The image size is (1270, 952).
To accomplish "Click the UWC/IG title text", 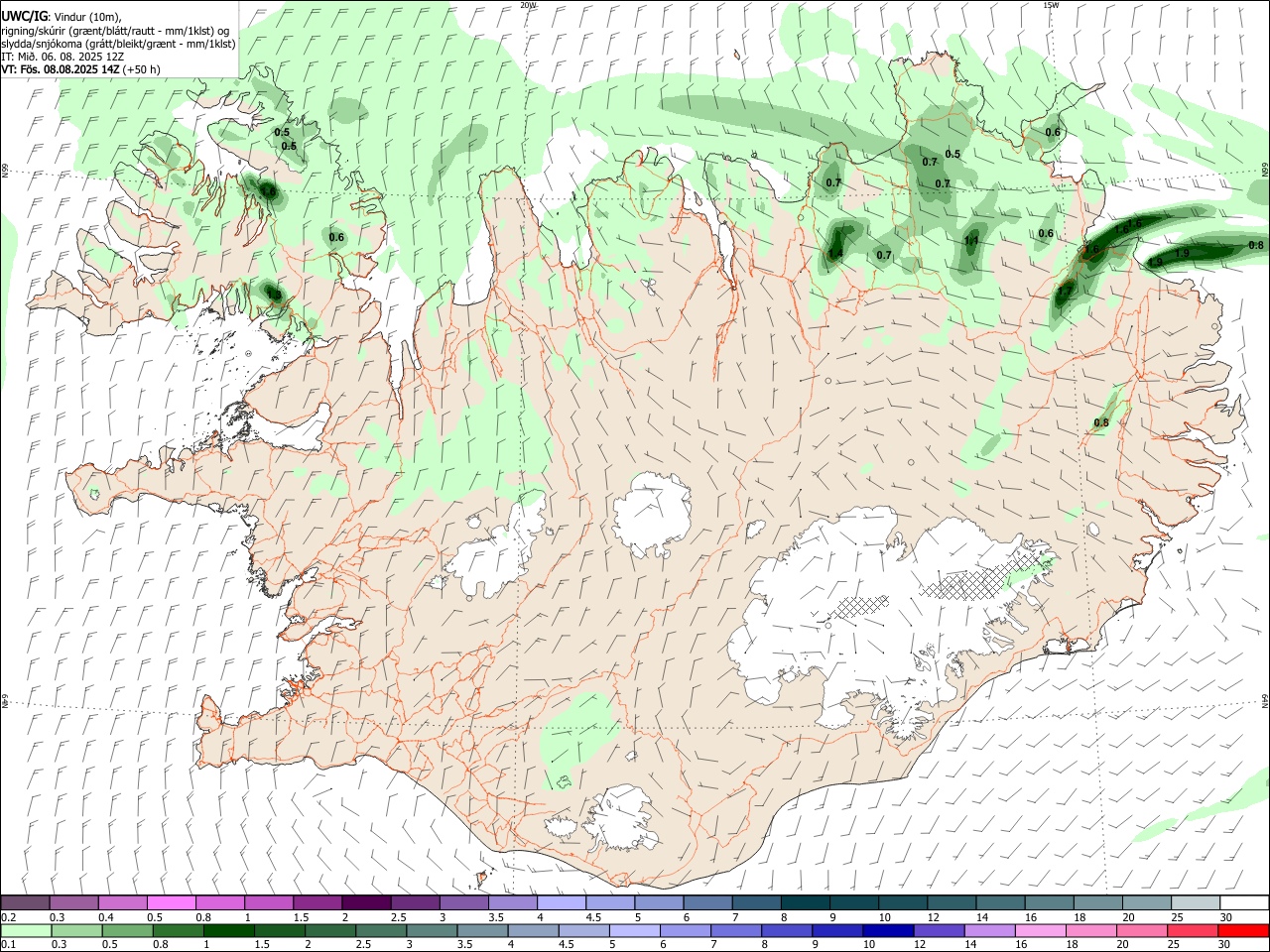I will [x=24, y=16].
